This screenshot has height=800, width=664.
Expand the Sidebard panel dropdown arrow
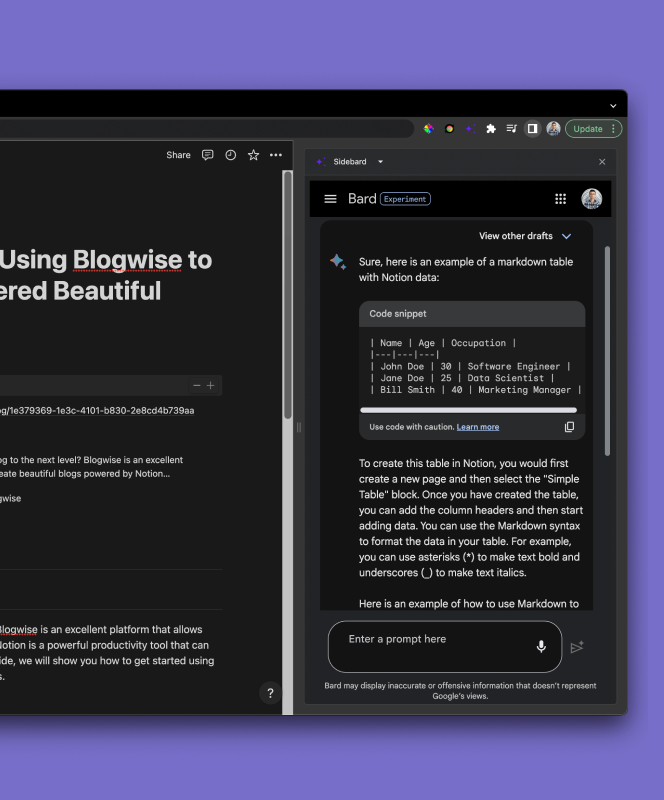pos(380,162)
